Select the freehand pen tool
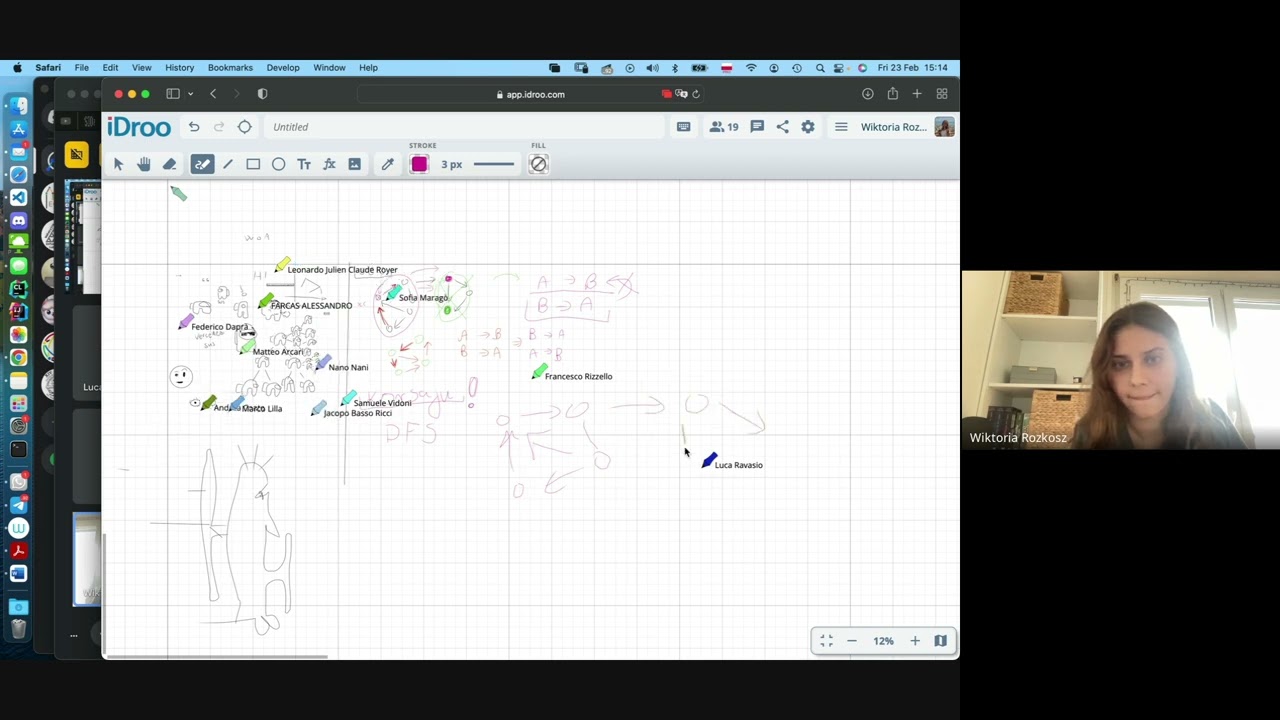1280x720 pixels. [202, 164]
